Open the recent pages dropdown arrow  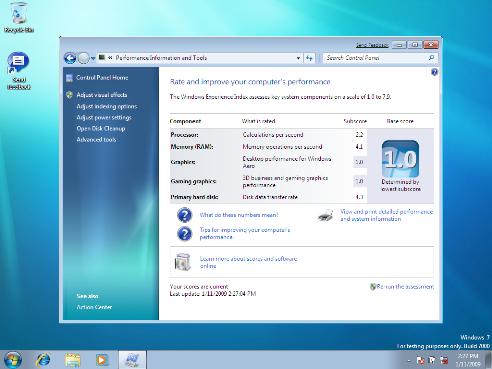click(93, 58)
